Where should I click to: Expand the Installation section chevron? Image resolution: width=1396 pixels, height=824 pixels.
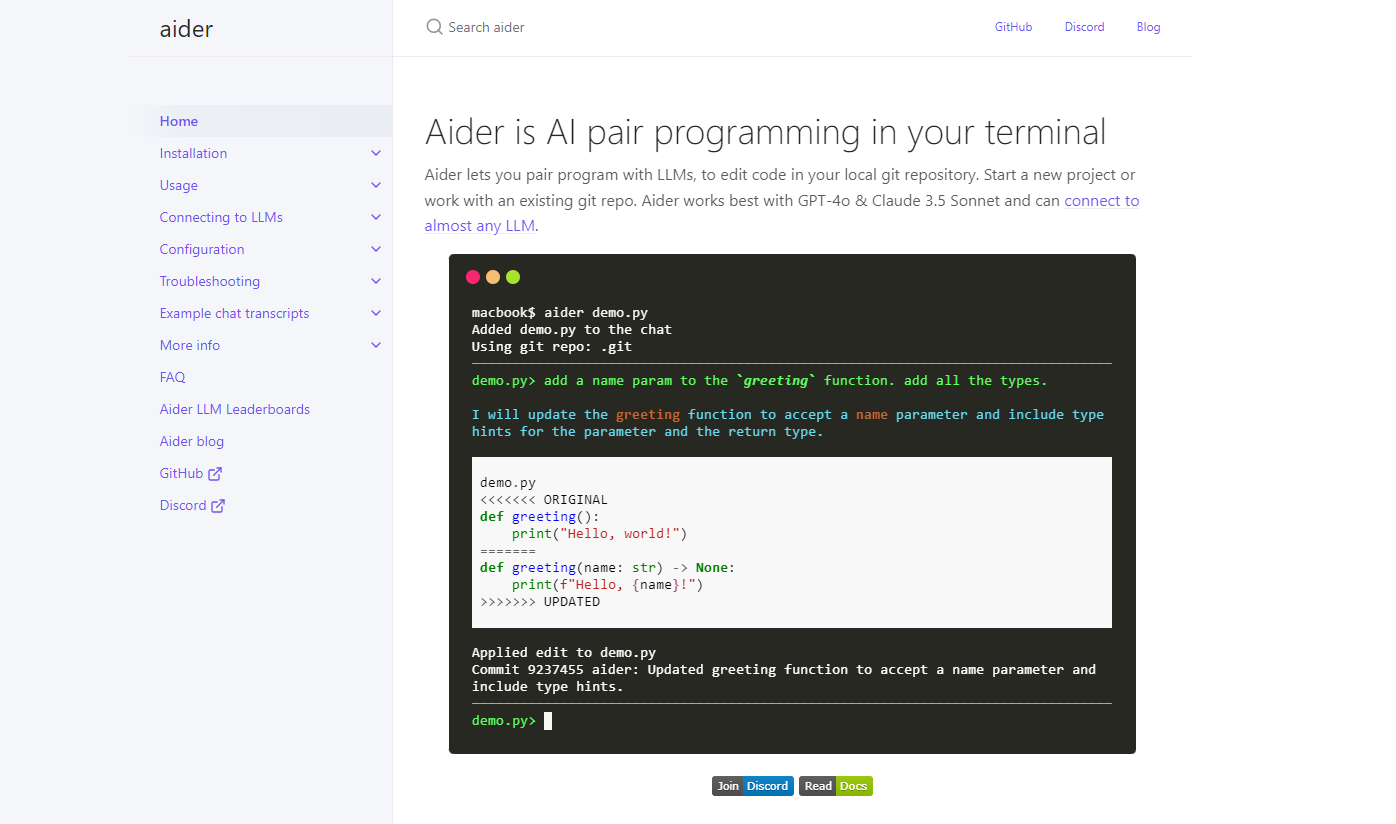(x=376, y=153)
